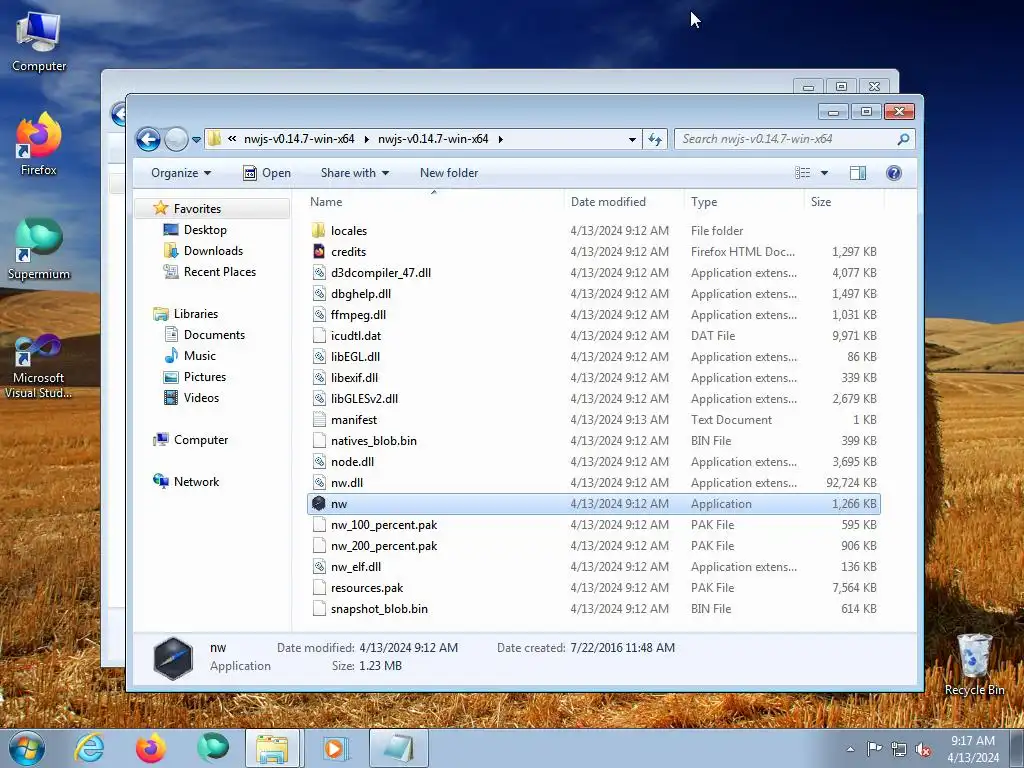Viewport: 1024px width, 768px height.
Task: Sort by Size column header
Action: coord(844,202)
